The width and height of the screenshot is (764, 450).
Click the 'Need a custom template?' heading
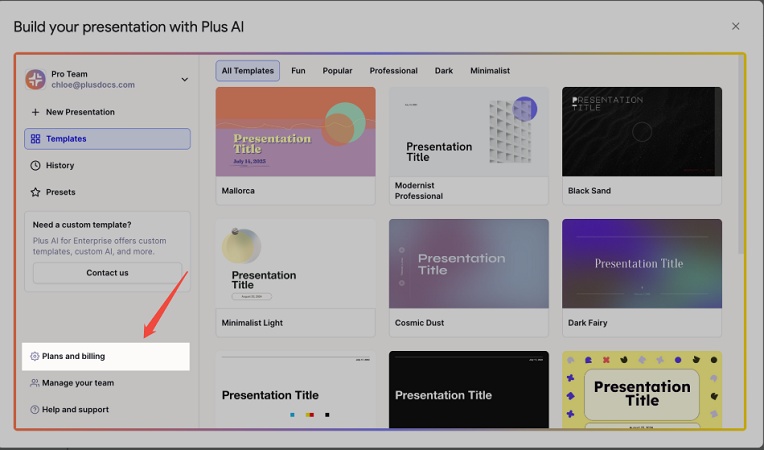[x=82, y=225]
